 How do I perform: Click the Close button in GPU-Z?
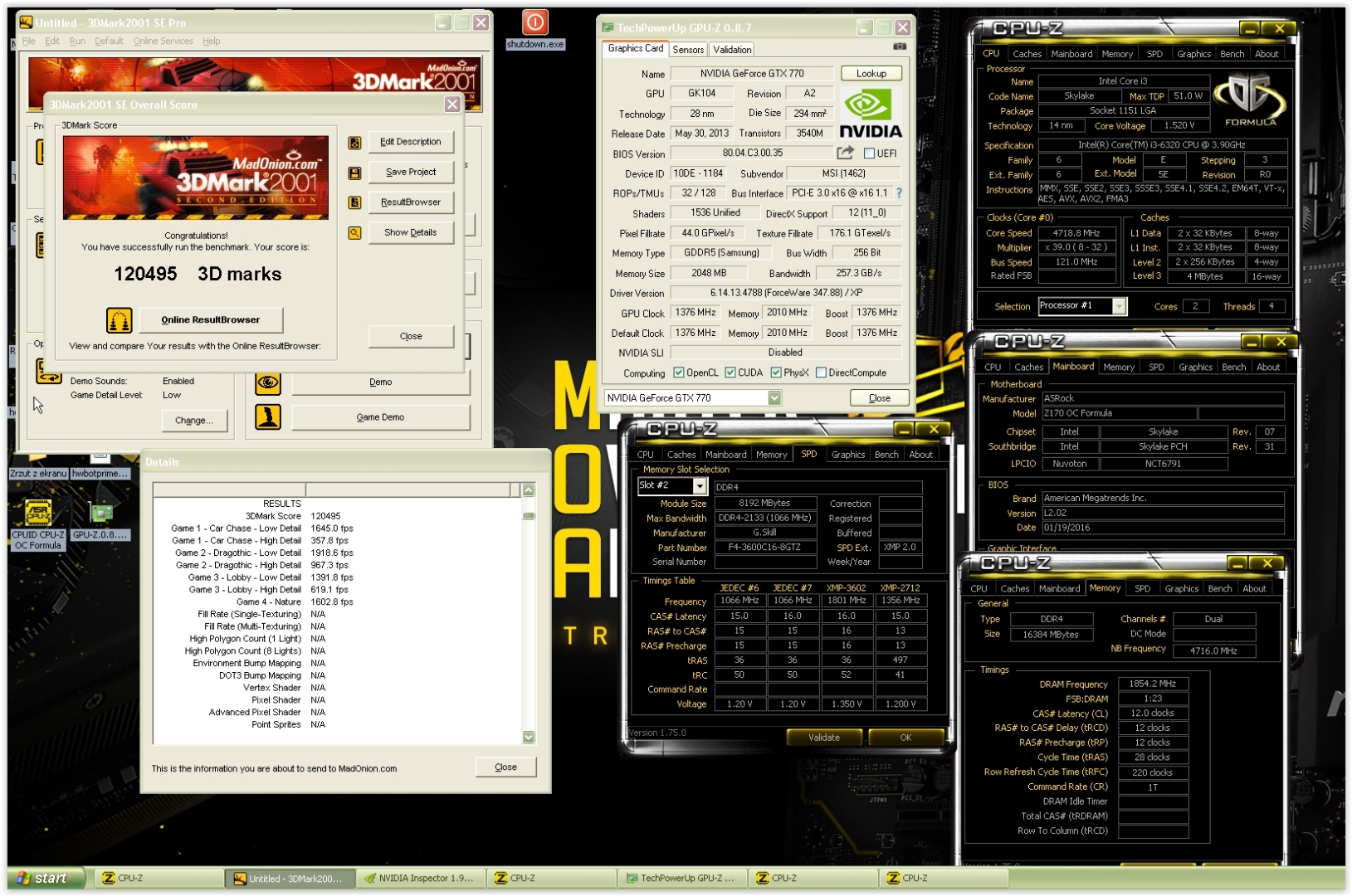click(x=880, y=398)
